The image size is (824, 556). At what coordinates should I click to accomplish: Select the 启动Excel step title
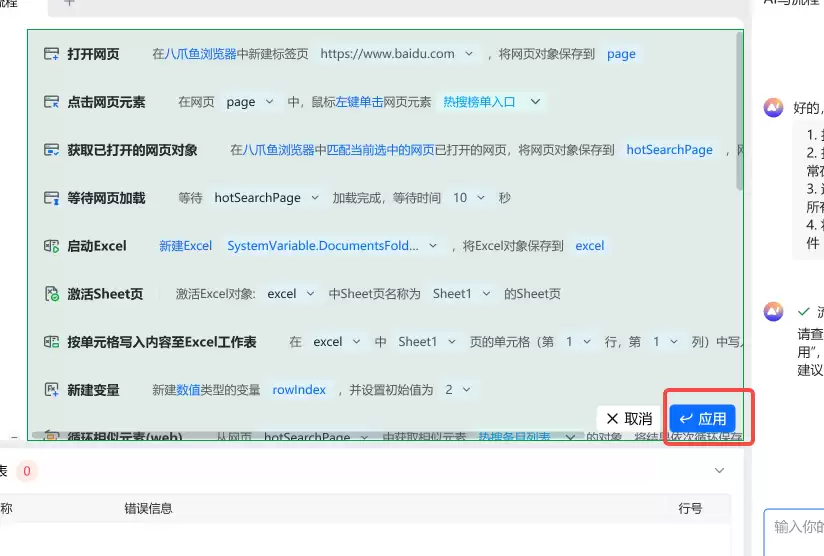pyautogui.click(x=97, y=246)
